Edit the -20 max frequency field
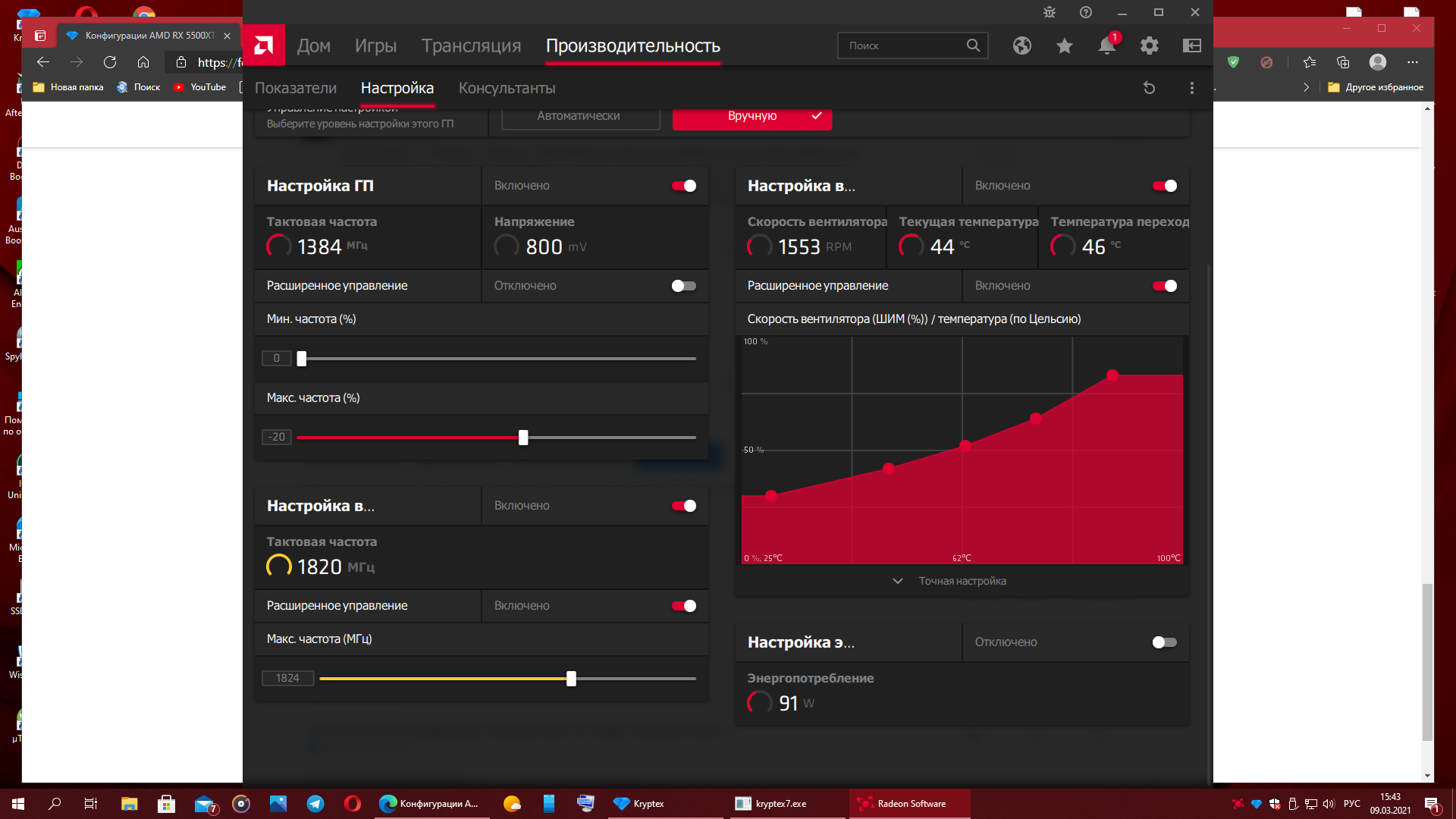Viewport: 1456px width, 819px height. [x=277, y=438]
